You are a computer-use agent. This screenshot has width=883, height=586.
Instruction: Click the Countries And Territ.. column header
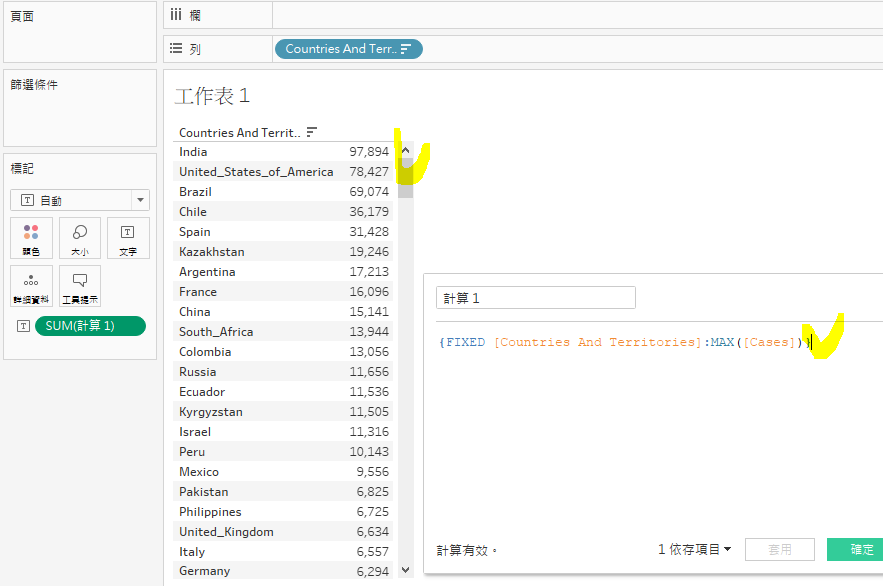tap(239, 133)
